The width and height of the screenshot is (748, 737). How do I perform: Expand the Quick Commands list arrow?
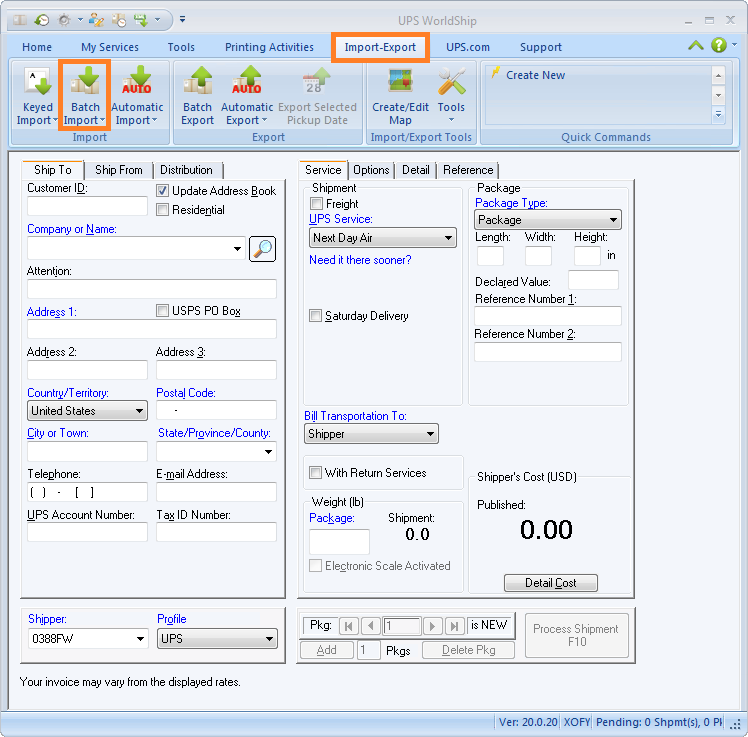[x=718, y=114]
